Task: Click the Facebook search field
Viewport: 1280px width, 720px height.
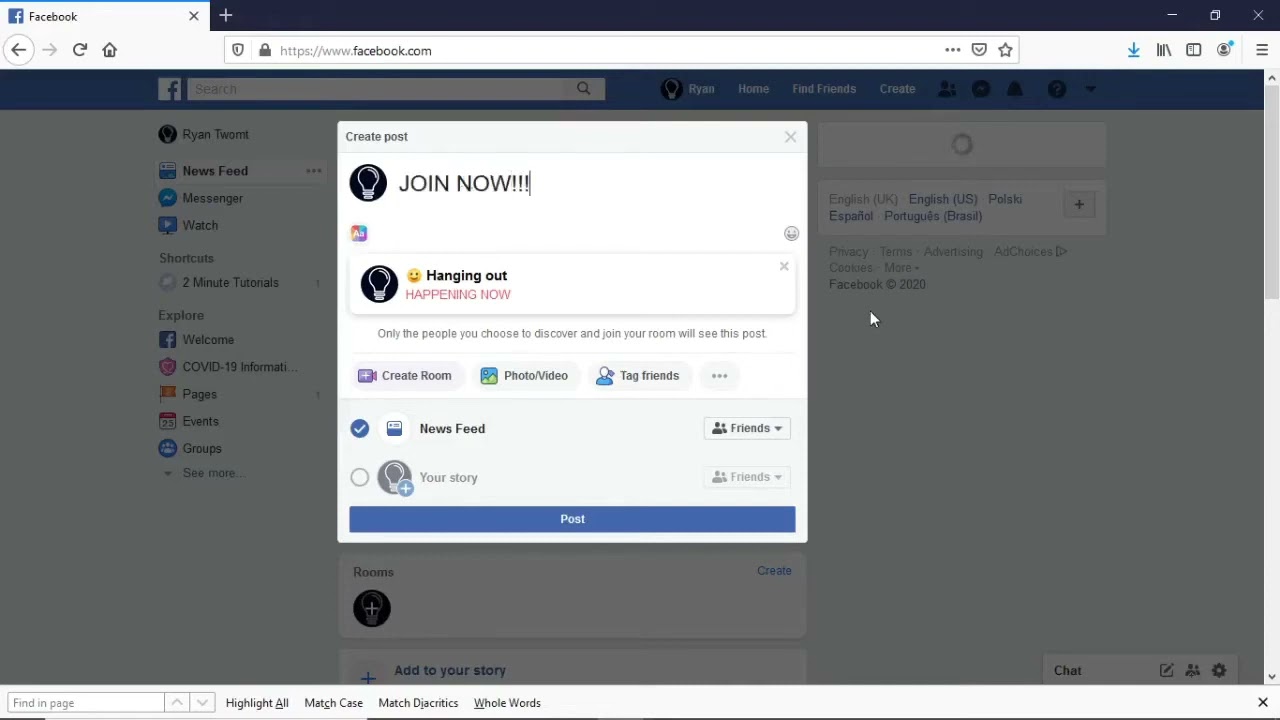Action: tap(377, 89)
